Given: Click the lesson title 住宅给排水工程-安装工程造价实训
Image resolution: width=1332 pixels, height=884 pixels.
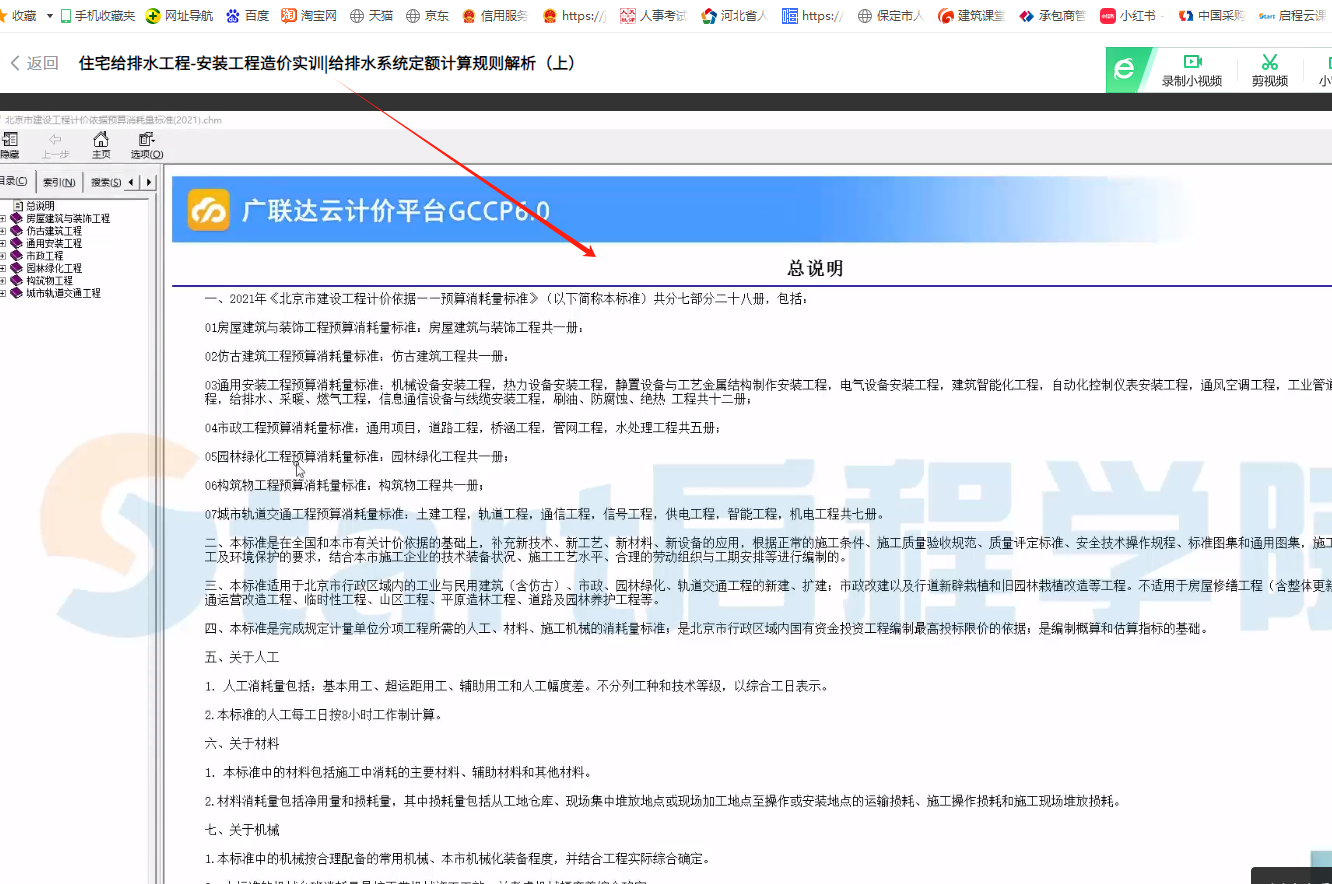Looking at the screenshot, I should pos(201,63).
